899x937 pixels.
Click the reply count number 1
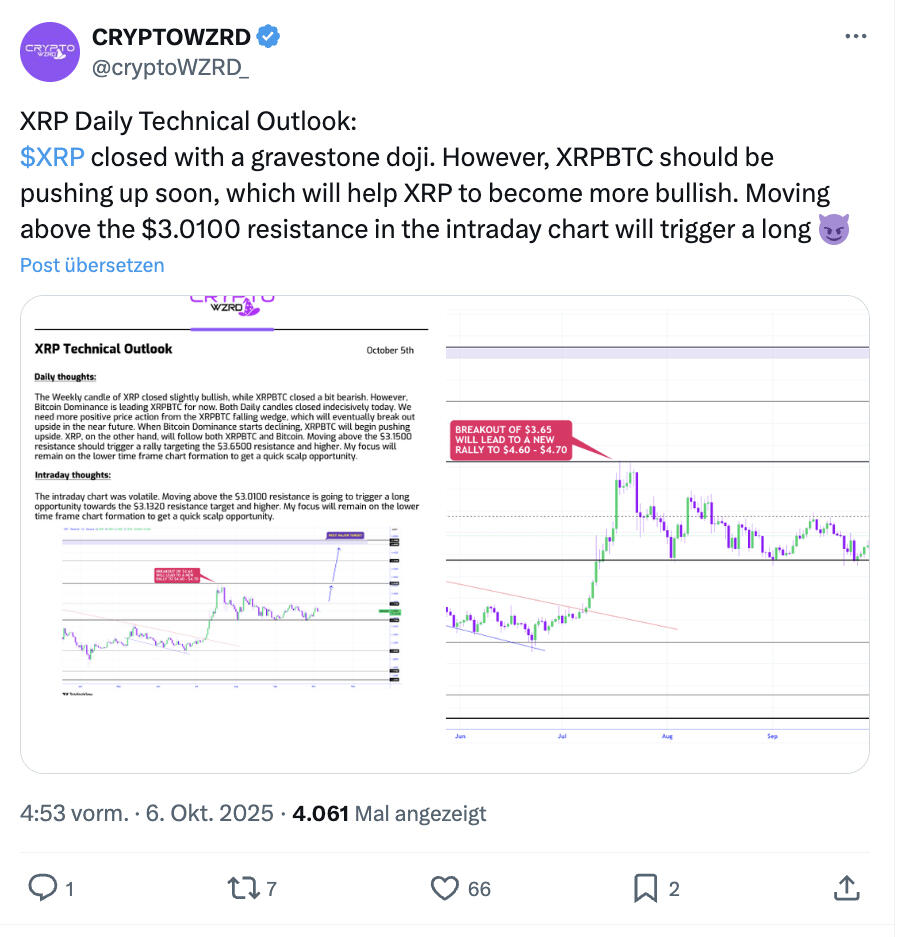coord(69,888)
